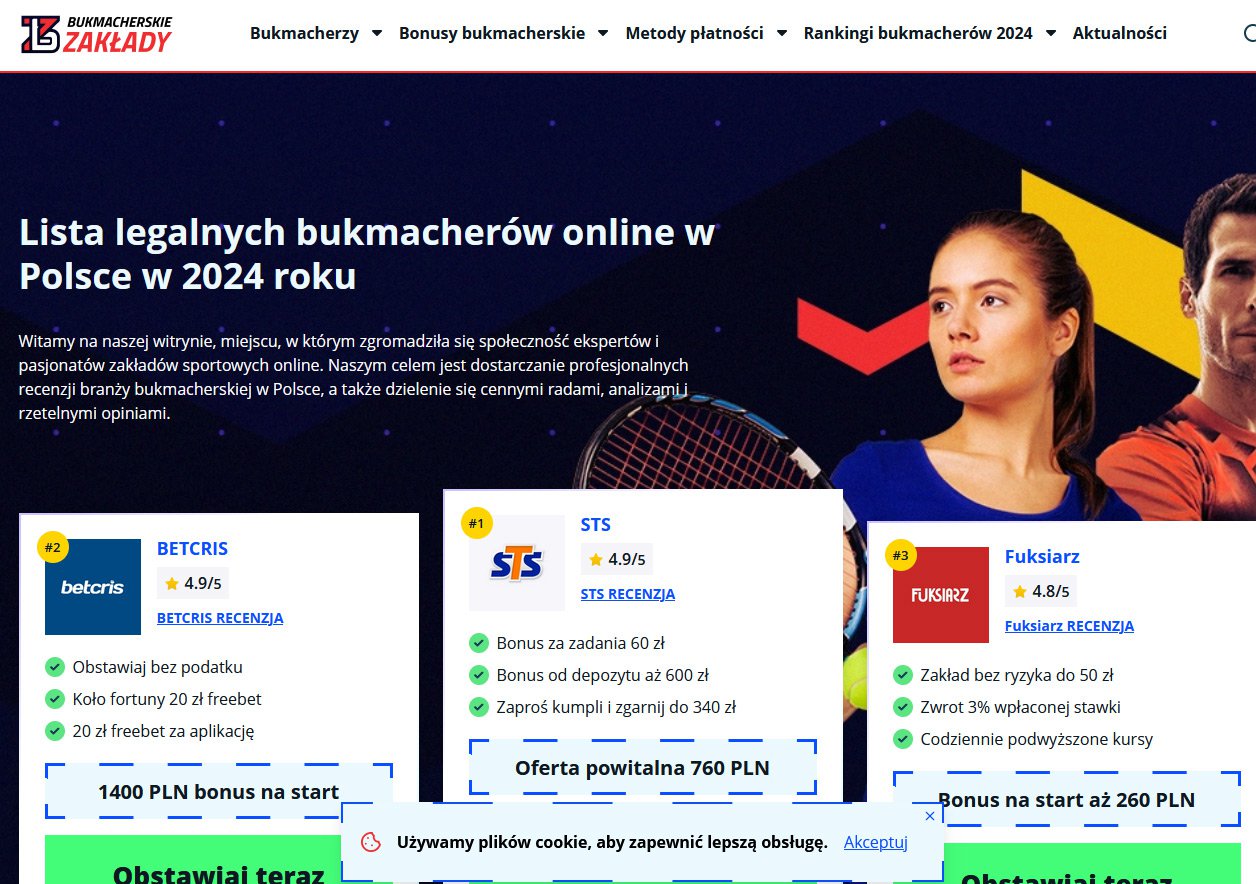Image resolution: width=1256 pixels, height=884 pixels.
Task: Accept cookies via Akceptuj link
Action: click(x=876, y=842)
